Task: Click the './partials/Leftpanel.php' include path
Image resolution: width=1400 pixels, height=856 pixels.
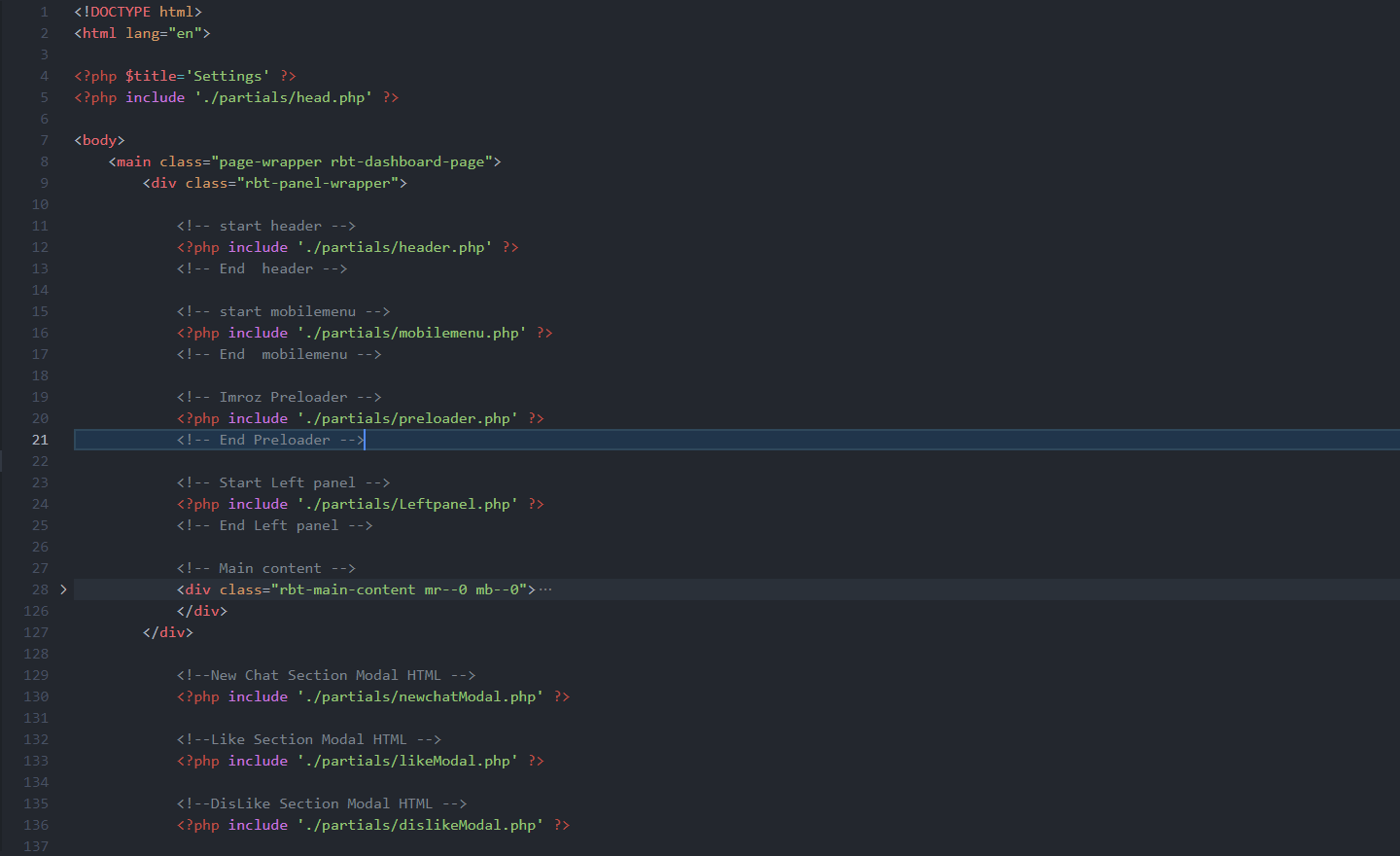Action: (x=407, y=504)
